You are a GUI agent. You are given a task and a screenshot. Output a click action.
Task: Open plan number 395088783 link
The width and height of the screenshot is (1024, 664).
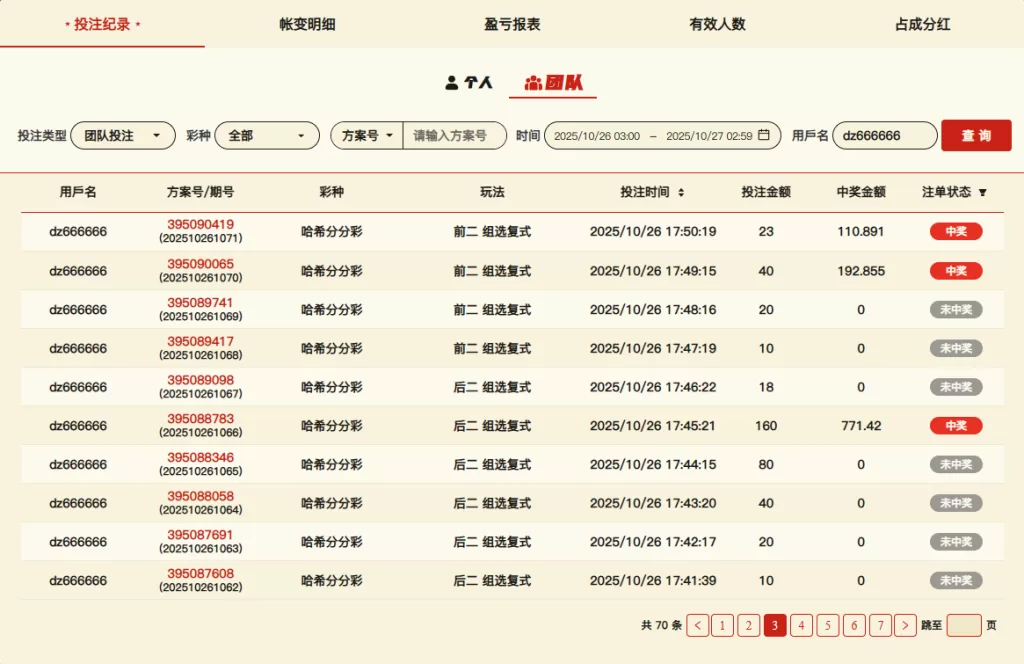200,419
